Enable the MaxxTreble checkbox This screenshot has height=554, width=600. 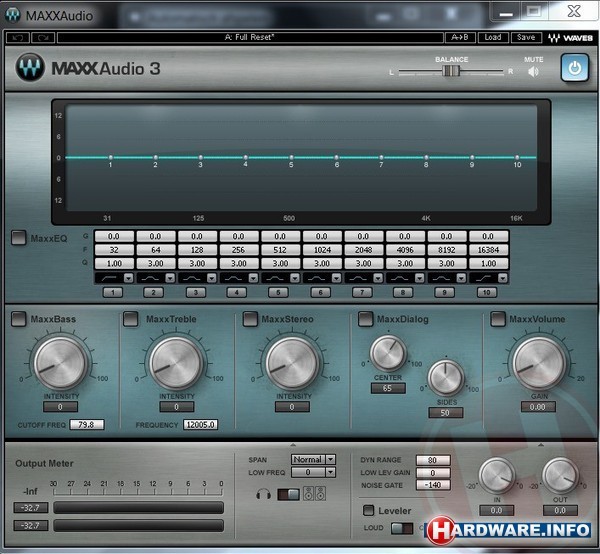point(130,319)
